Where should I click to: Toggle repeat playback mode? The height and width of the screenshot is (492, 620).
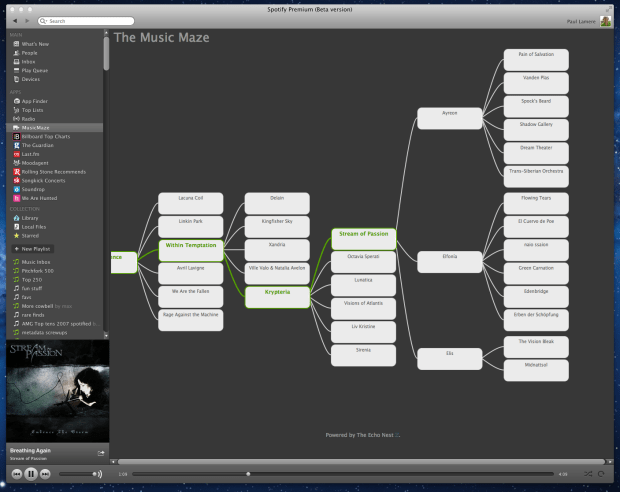601,473
